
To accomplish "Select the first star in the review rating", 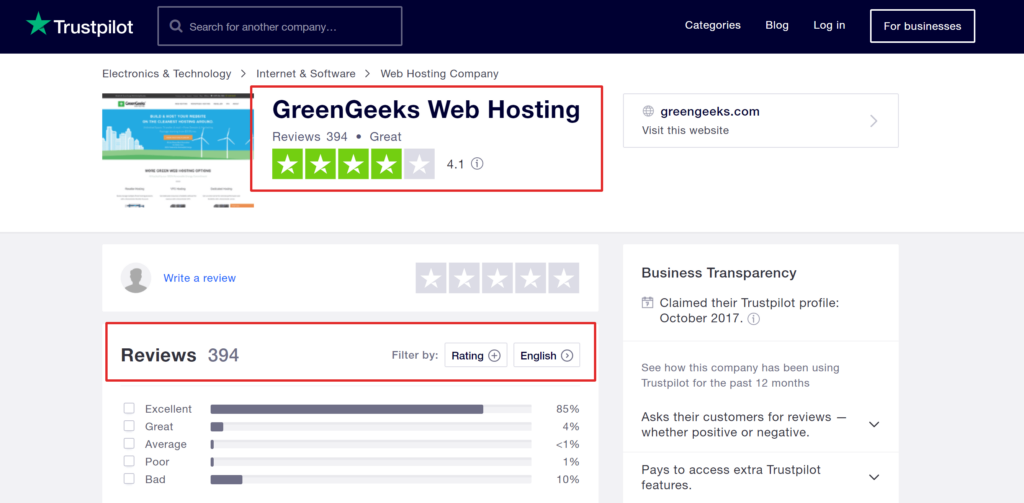I will (x=431, y=278).
